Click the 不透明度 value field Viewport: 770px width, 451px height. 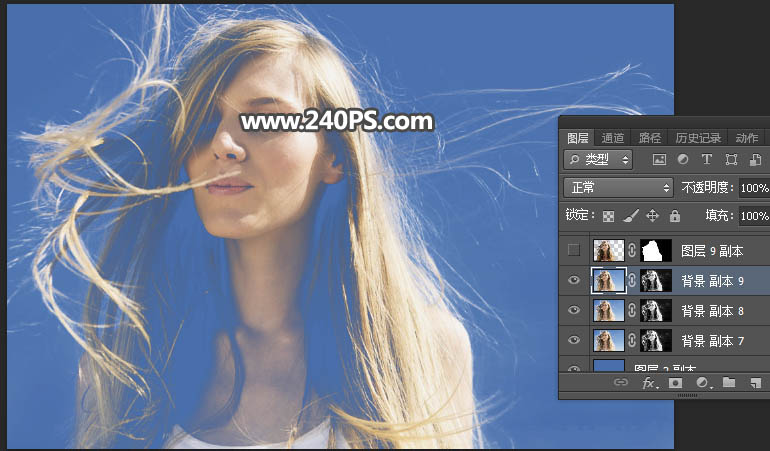tap(753, 187)
